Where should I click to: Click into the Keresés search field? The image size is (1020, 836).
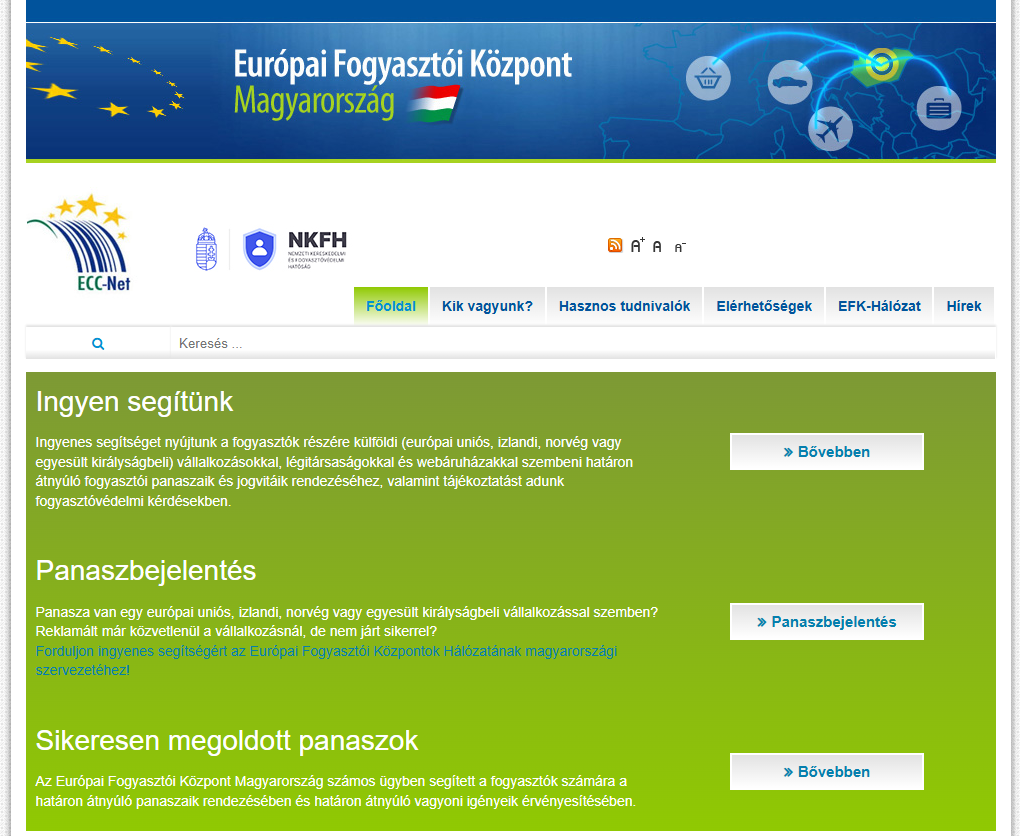[x=582, y=344]
